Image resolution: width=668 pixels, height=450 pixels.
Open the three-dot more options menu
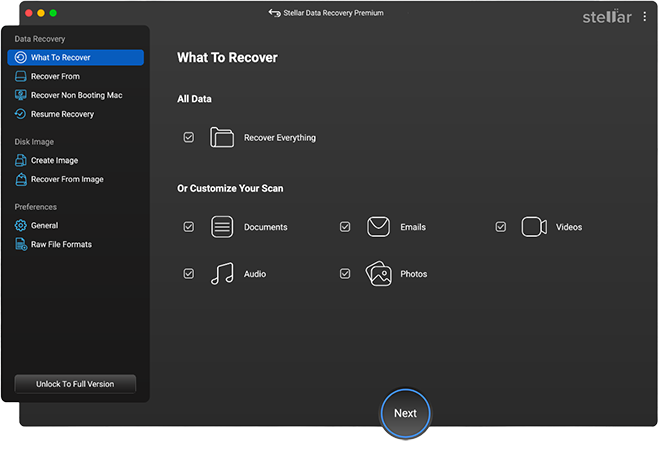point(645,17)
